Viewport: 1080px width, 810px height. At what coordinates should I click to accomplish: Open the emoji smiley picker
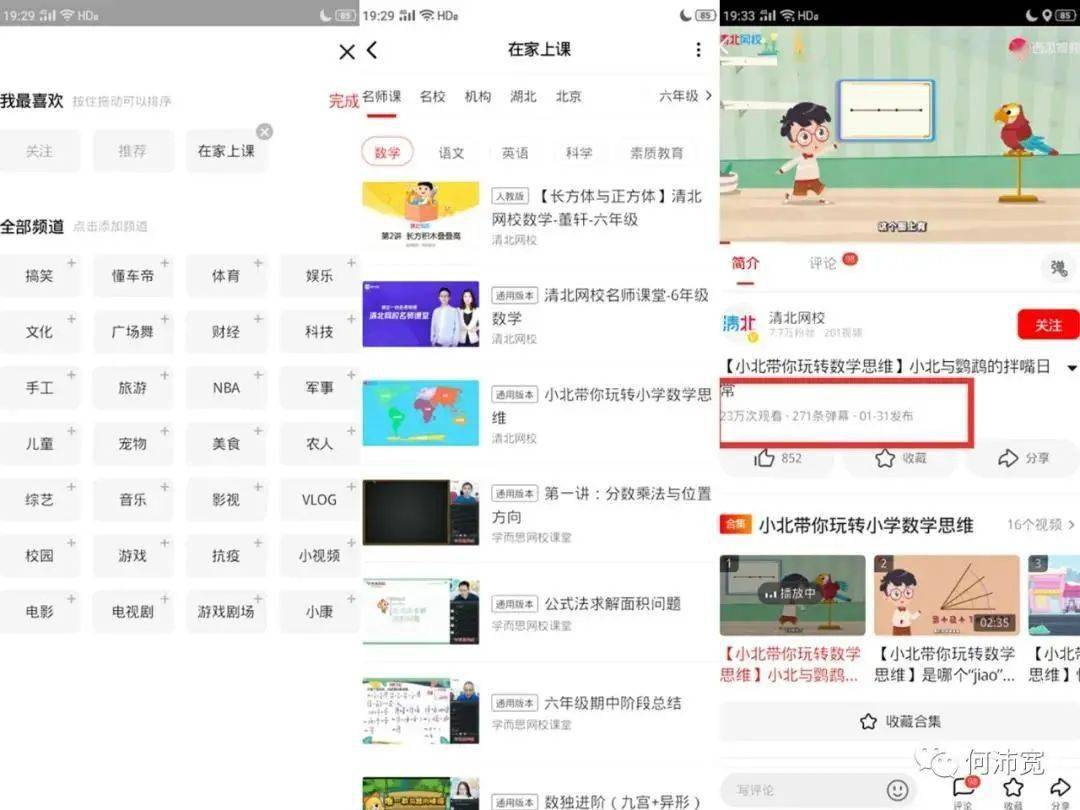coord(897,789)
